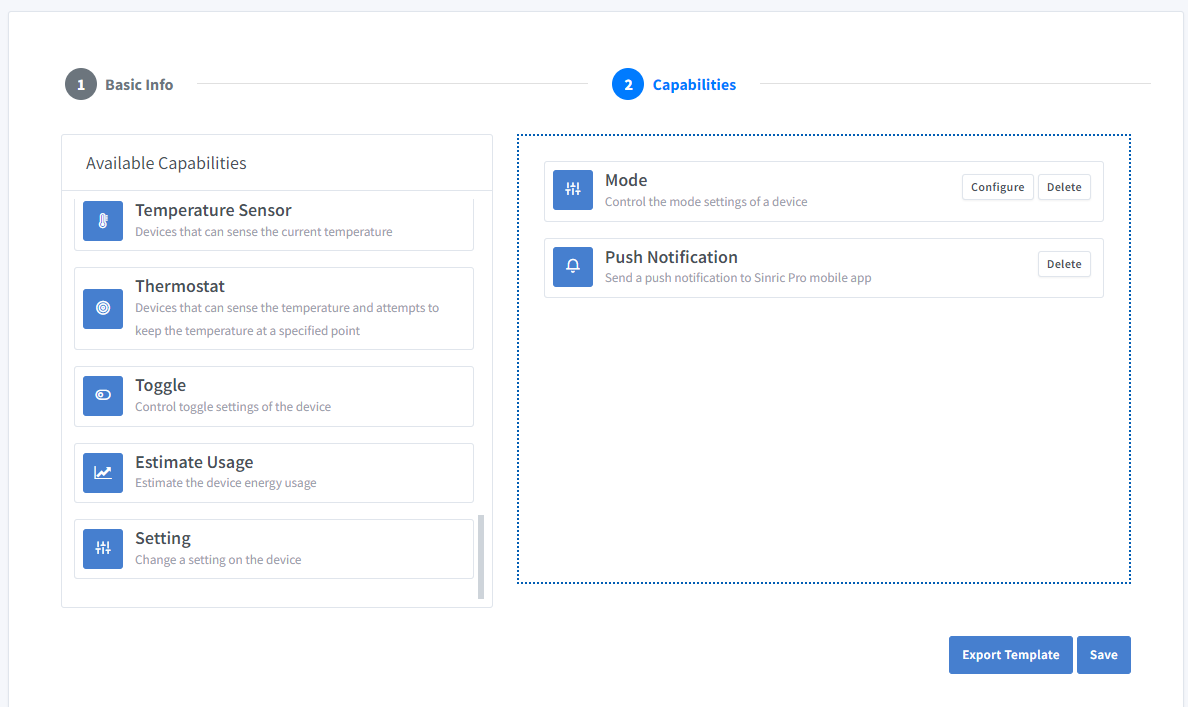Image resolution: width=1188 pixels, height=707 pixels.
Task: Click the Toggle switch icon
Action: point(103,395)
